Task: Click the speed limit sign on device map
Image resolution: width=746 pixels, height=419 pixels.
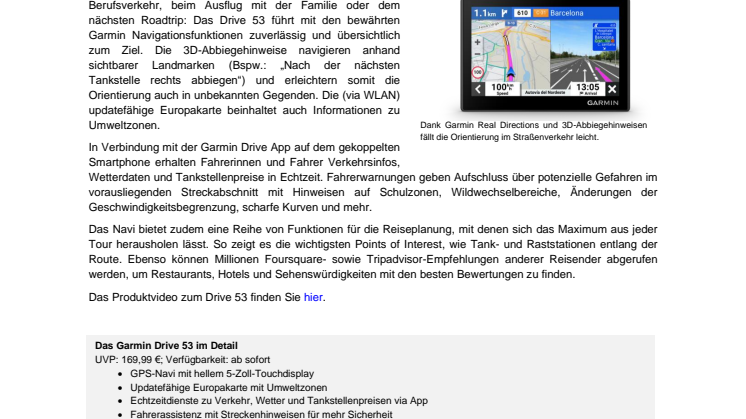Action: [478, 73]
